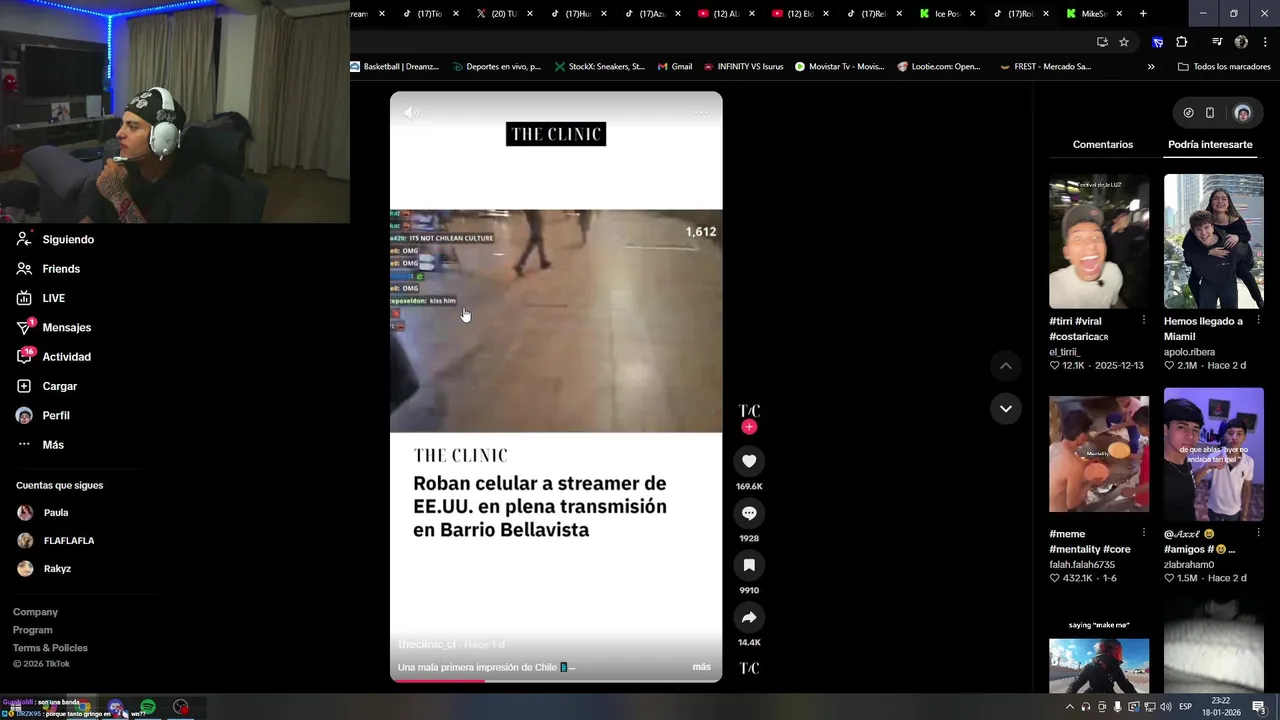The image size is (1280, 720).
Task: Save video with bookmark icon
Action: 749,565
